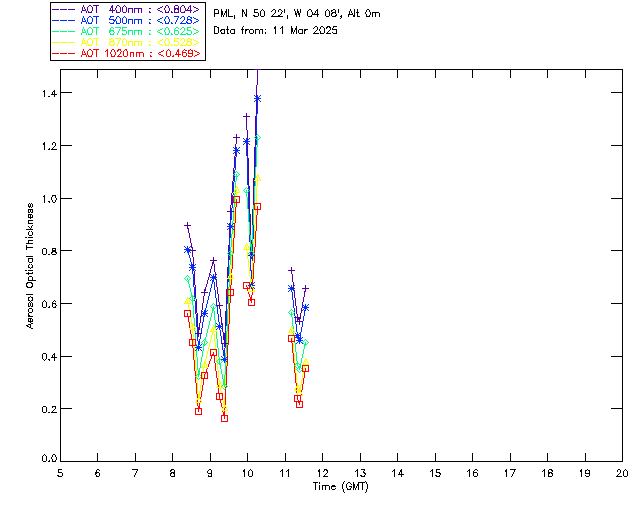Click the latest purple plus data marker
Screen dimensions: 640x512
[305, 289]
